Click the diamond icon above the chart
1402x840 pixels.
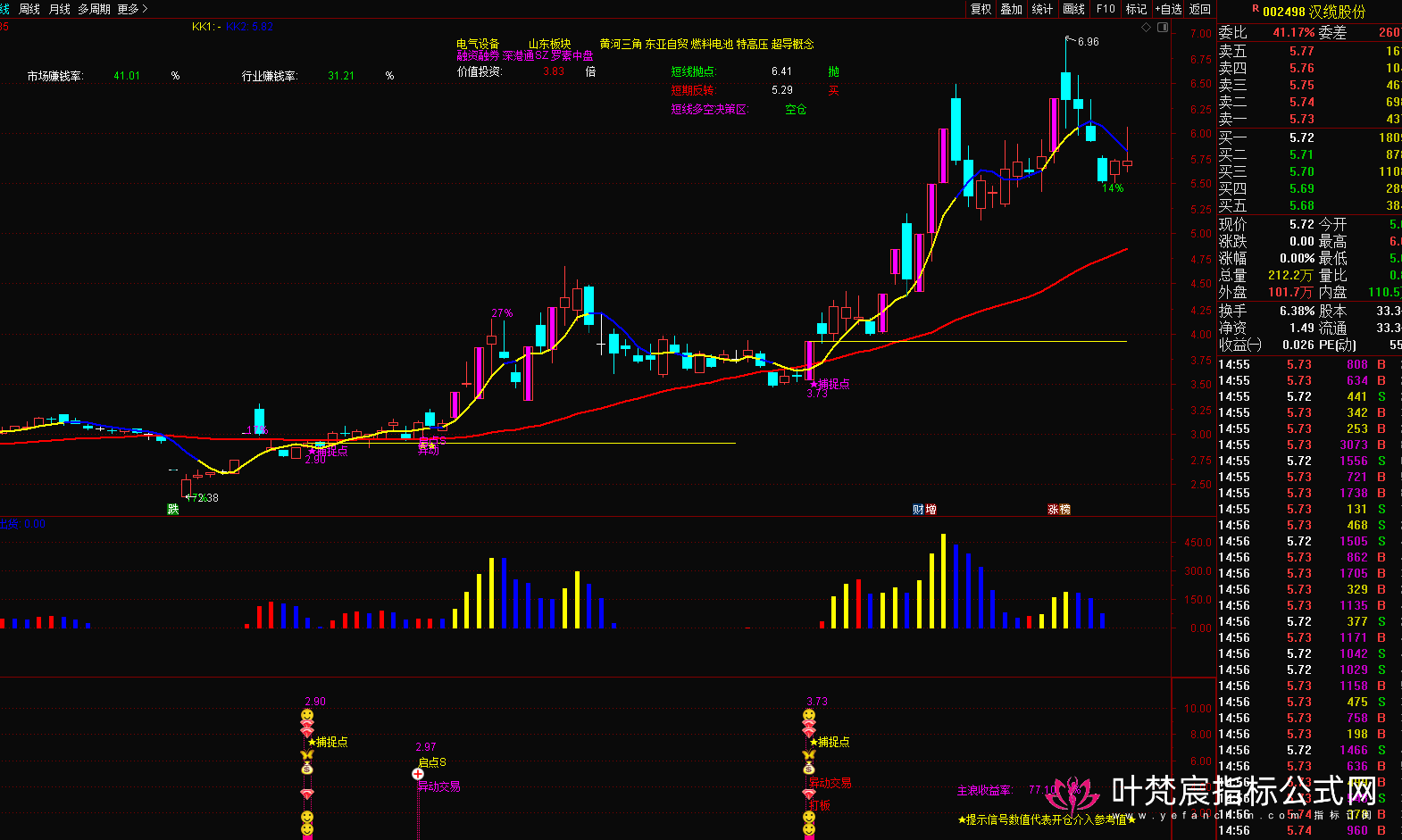pyautogui.click(x=1147, y=28)
